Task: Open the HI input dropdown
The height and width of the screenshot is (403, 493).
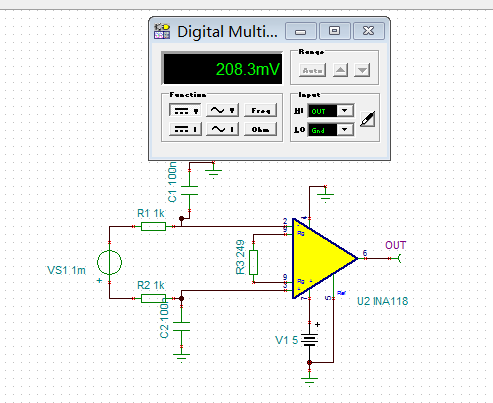Action: 345,110
